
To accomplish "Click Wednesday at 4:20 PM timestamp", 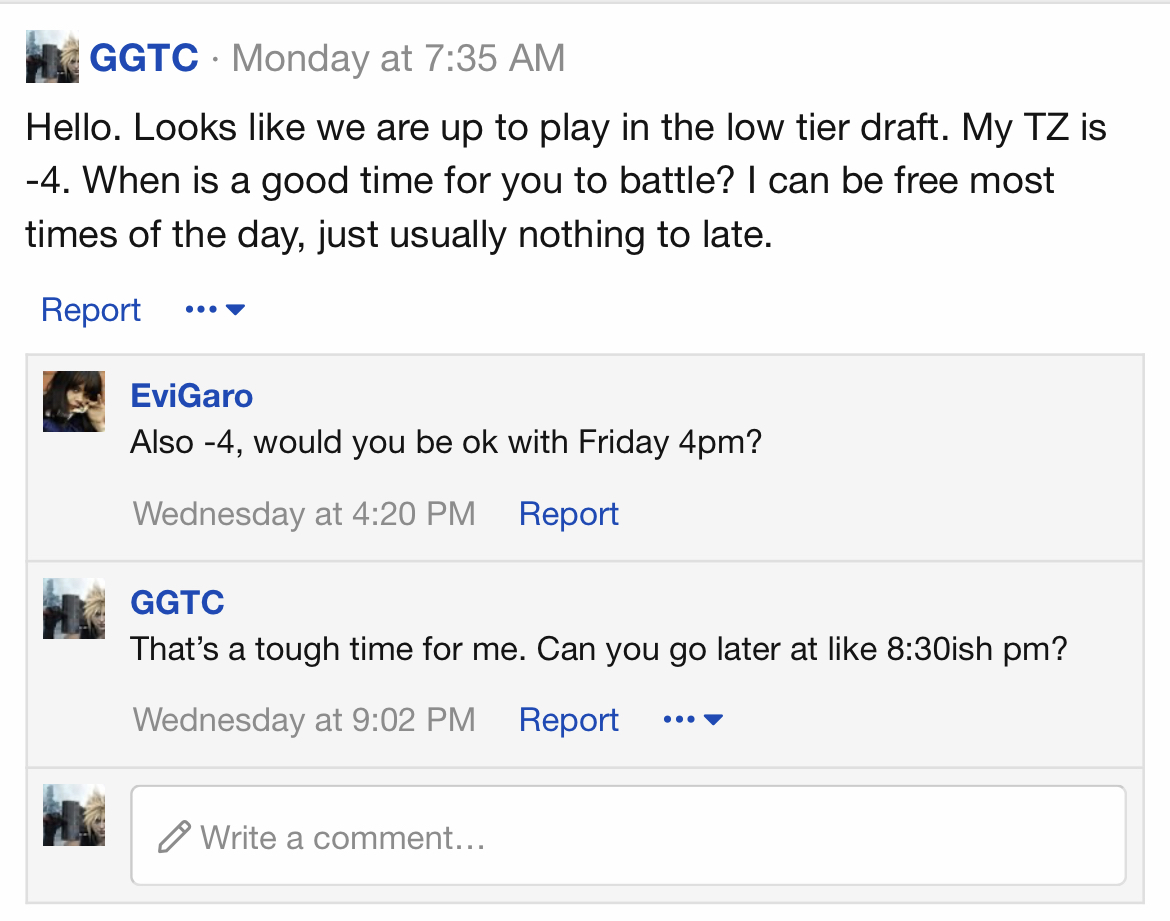I will [304, 514].
